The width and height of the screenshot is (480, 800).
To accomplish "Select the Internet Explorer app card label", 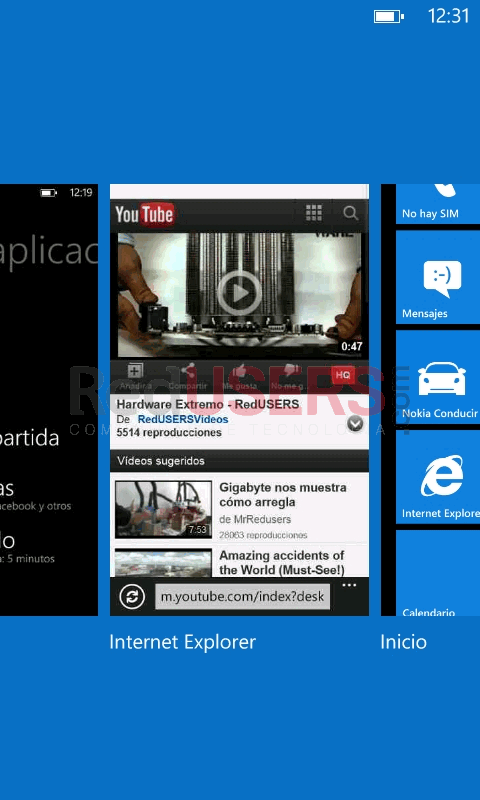I will coord(183,642).
